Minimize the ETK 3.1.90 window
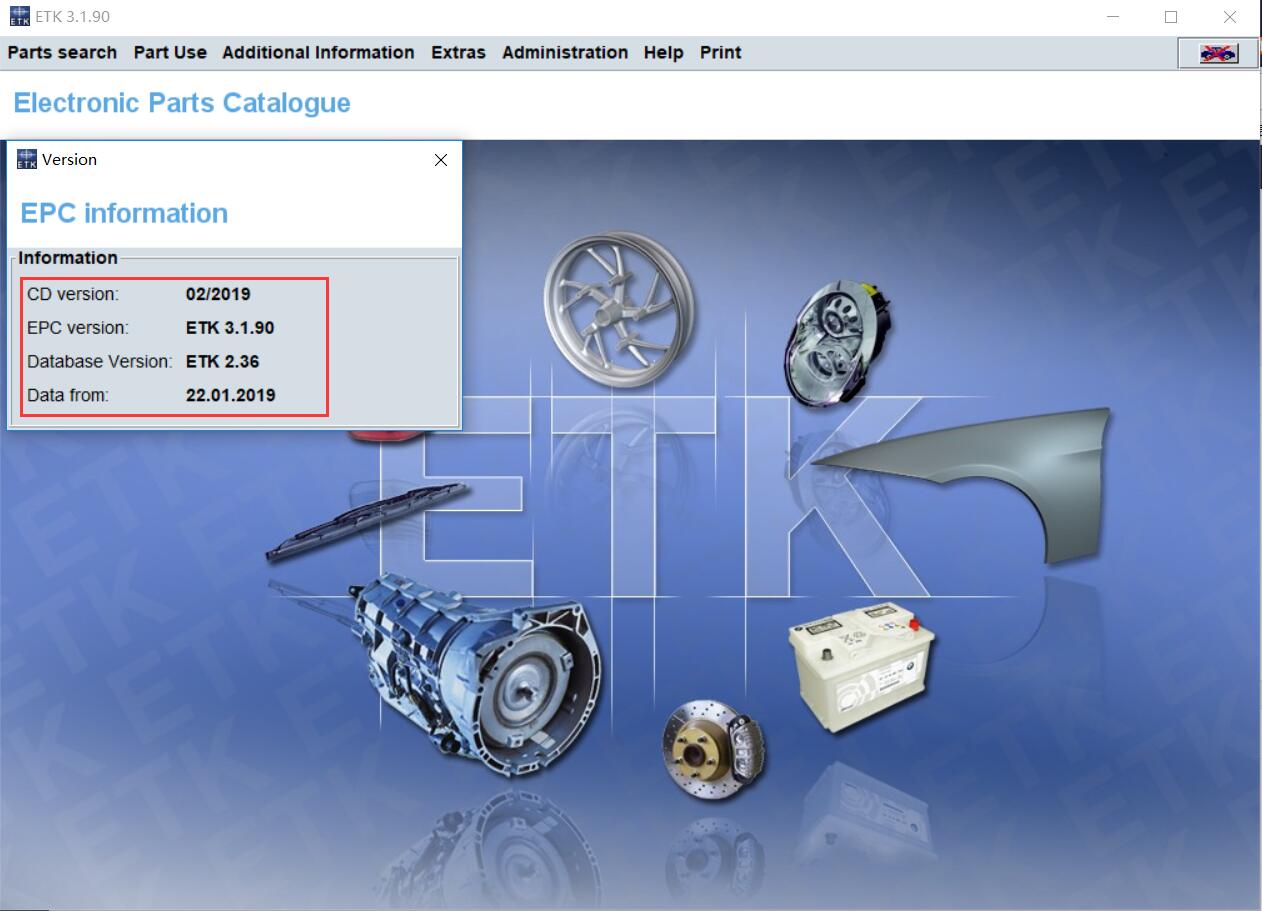The width and height of the screenshot is (1262, 911). pyautogui.click(x=1114, y=17)
